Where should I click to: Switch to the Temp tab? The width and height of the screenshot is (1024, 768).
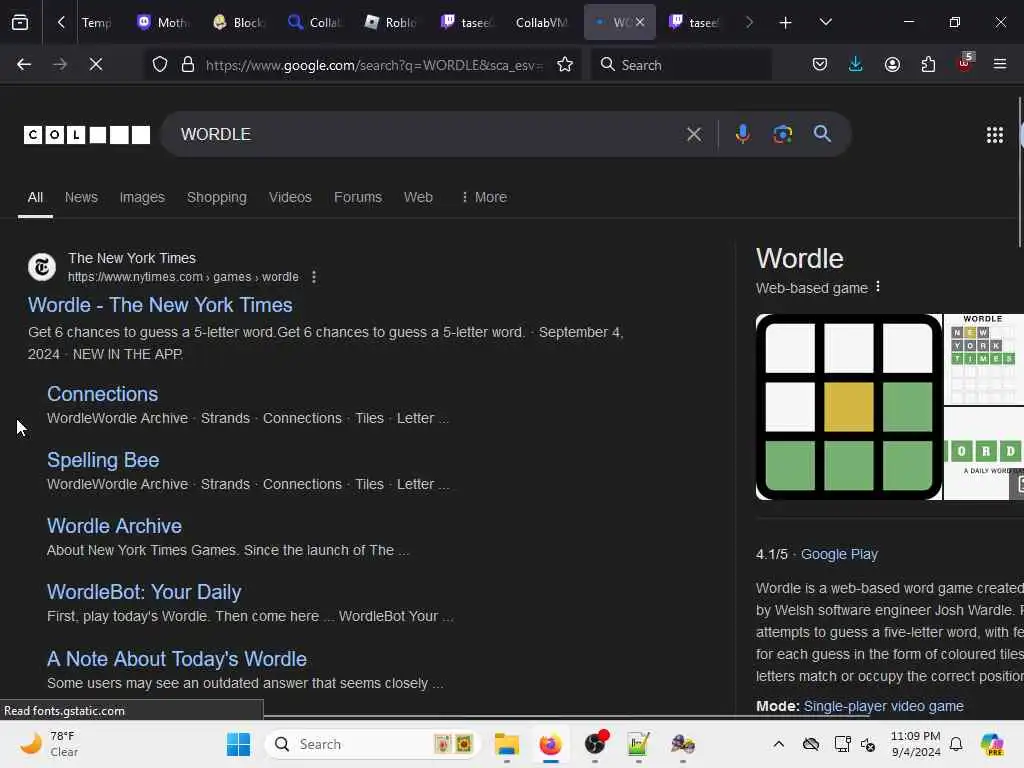click(95, 23)
